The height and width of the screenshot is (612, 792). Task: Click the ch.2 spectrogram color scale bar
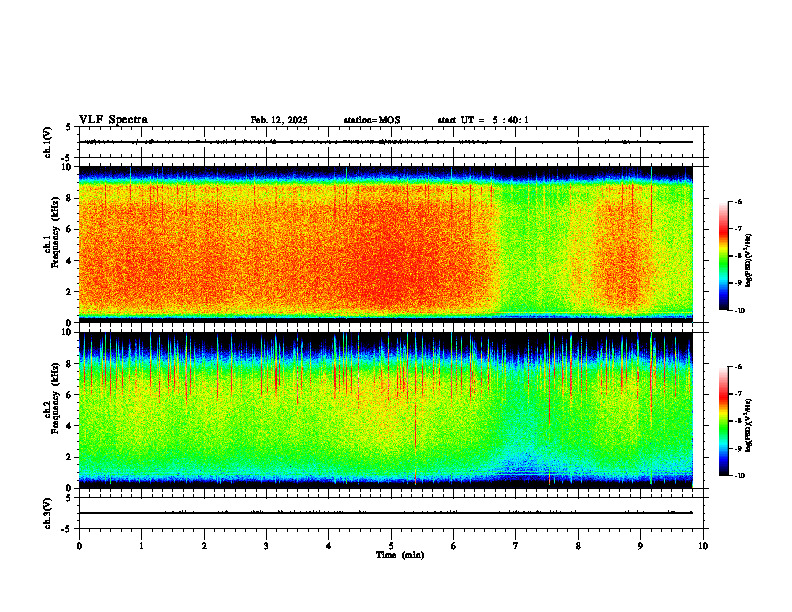coord(723,421)
